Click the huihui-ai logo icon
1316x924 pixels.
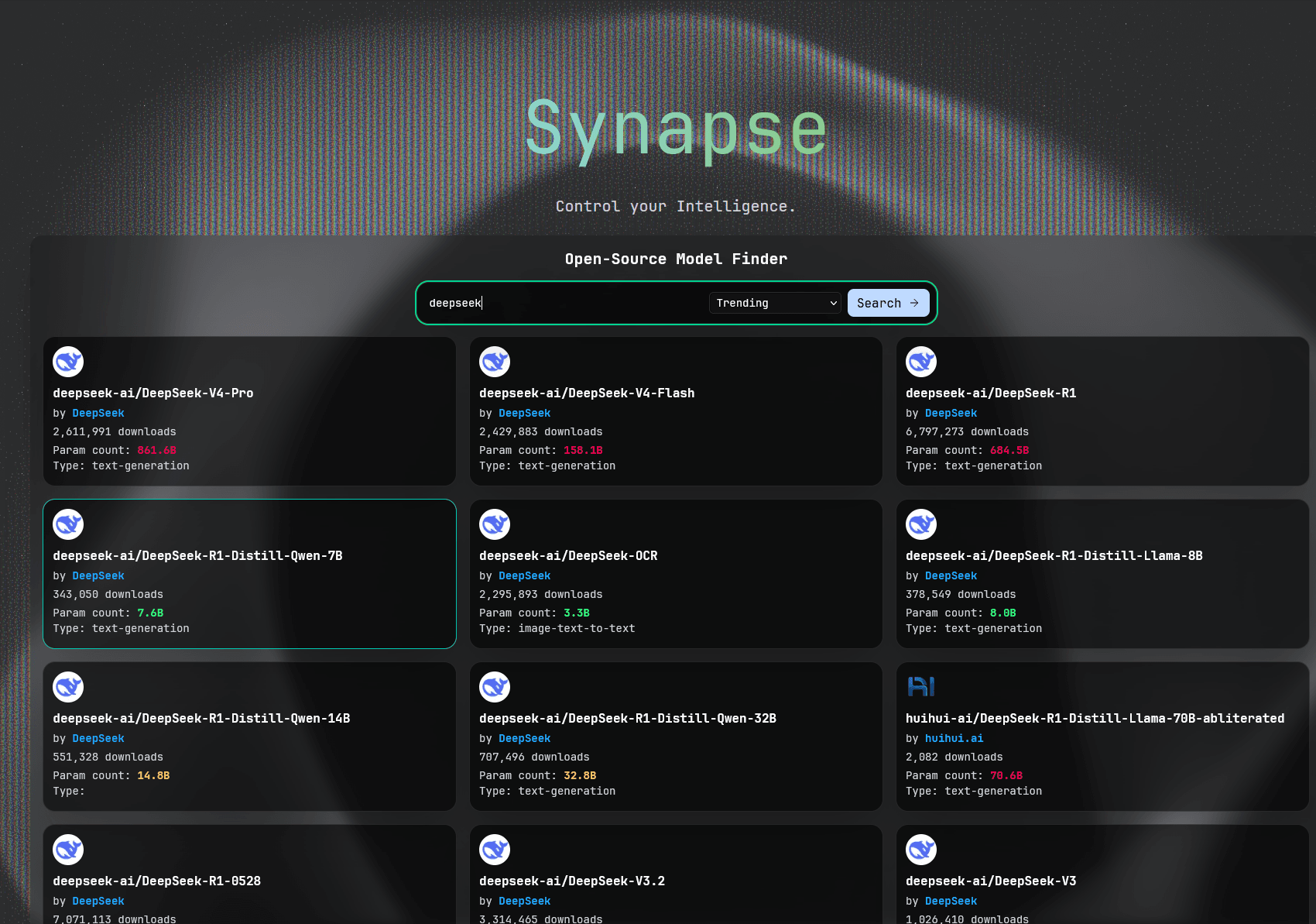(x=921, y=687)
